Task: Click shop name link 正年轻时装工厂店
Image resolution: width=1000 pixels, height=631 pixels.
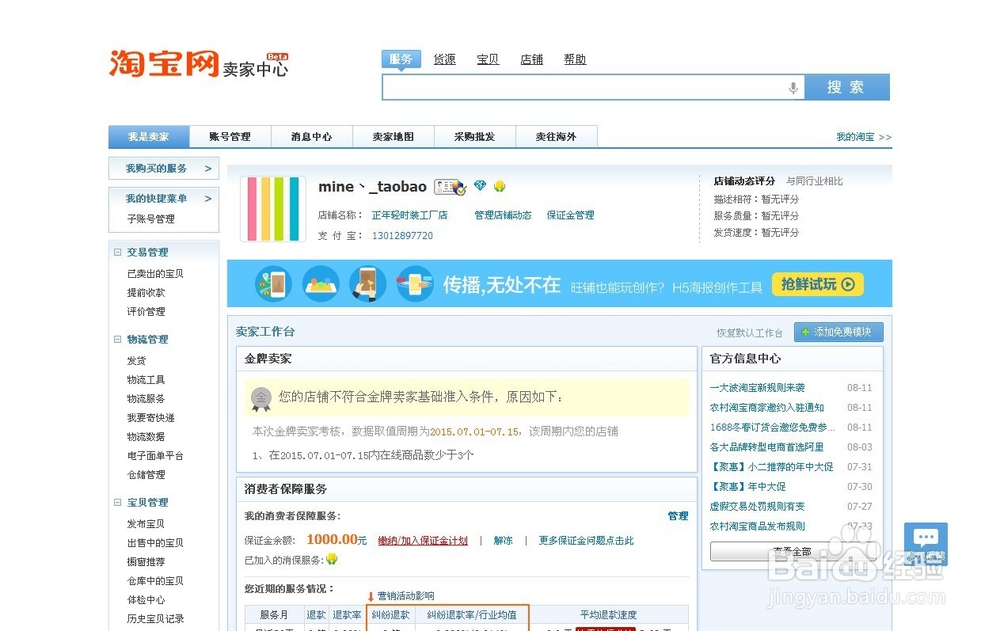Action: click(x=409, y=215)
